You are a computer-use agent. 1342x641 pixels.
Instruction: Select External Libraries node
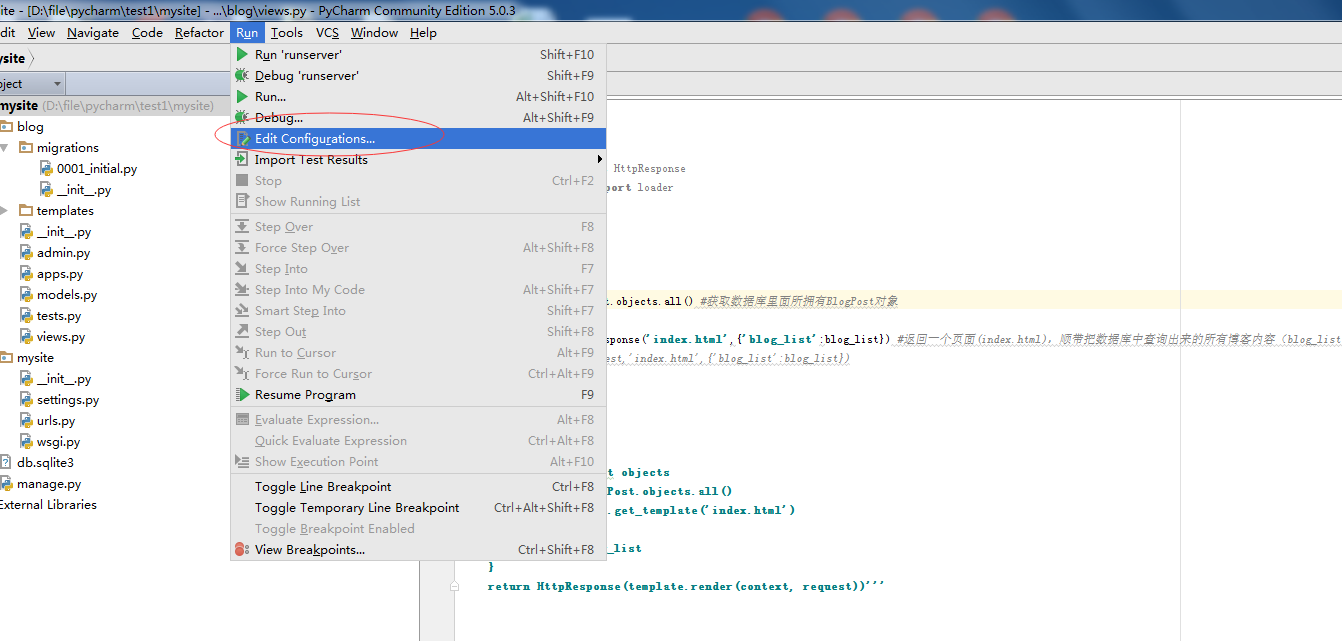[x=48, y=505]
